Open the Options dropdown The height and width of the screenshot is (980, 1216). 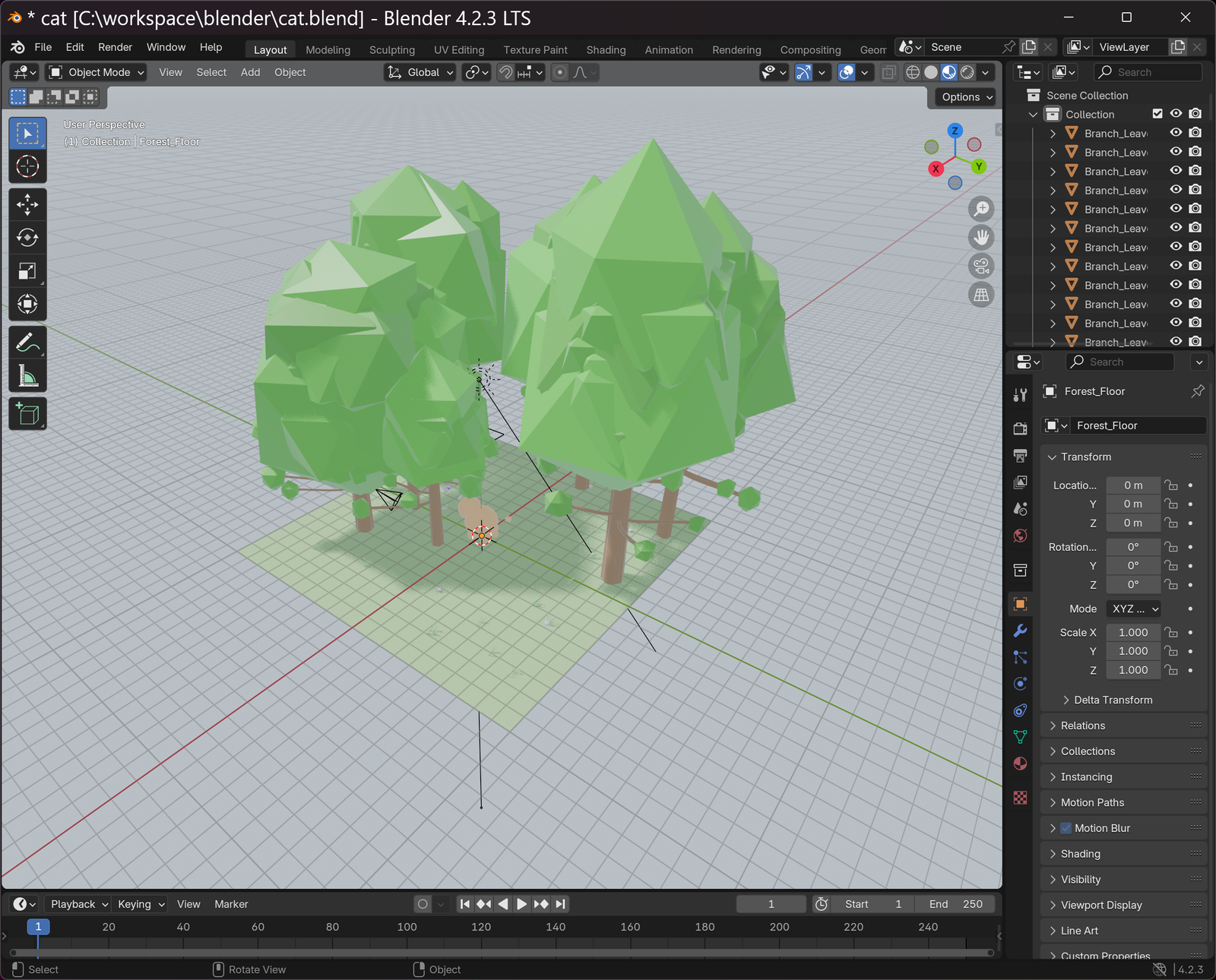coord(965,96)
